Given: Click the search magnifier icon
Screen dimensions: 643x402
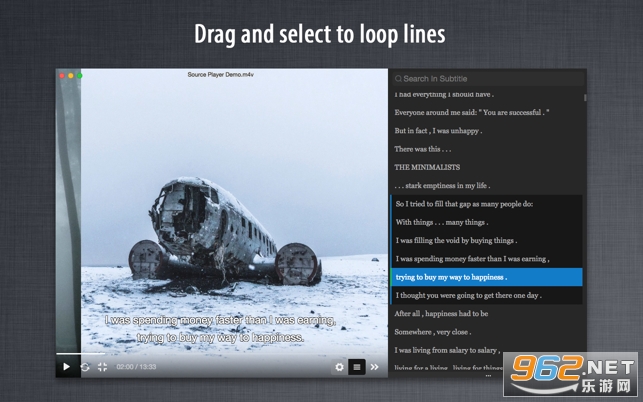Looking at the screenshot, I should [x=398, y=79].
